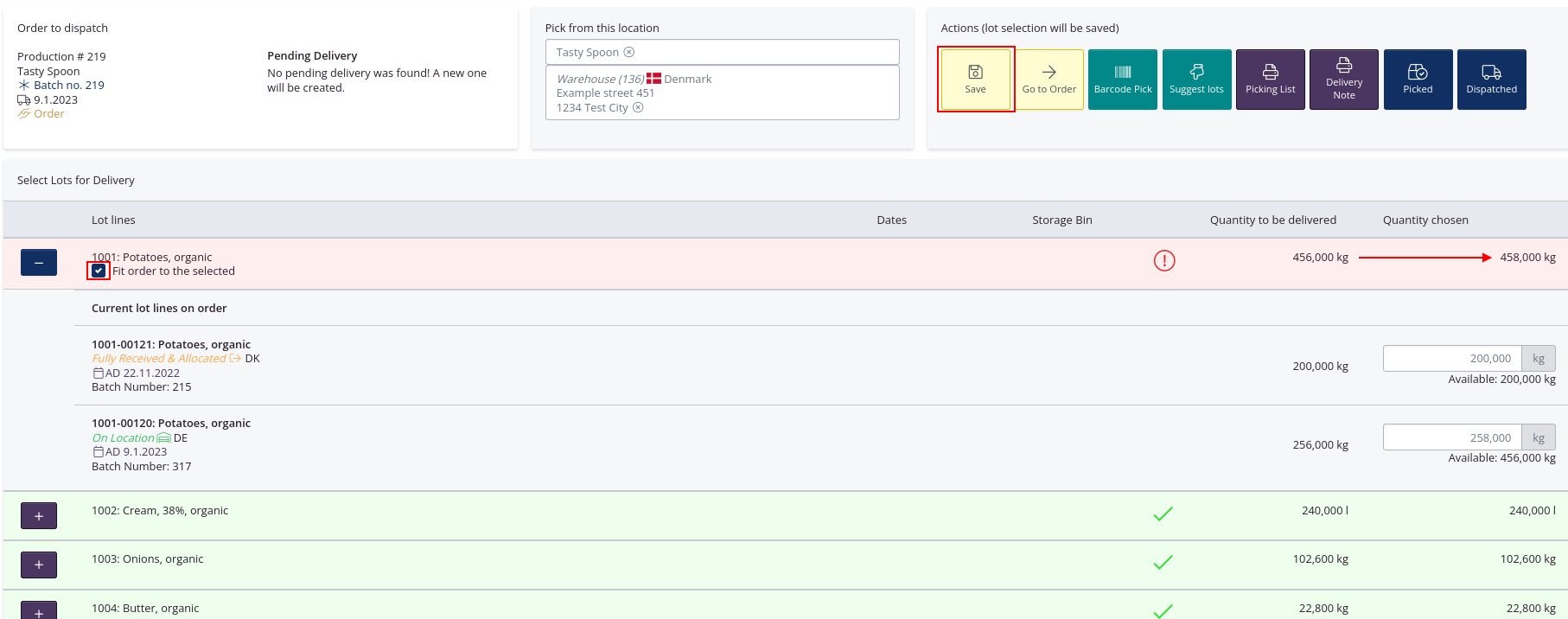Viewport: 1568px width, 619px height.
Task: Click the red warning icon for Potatoes
Action: coord(1164,260)
